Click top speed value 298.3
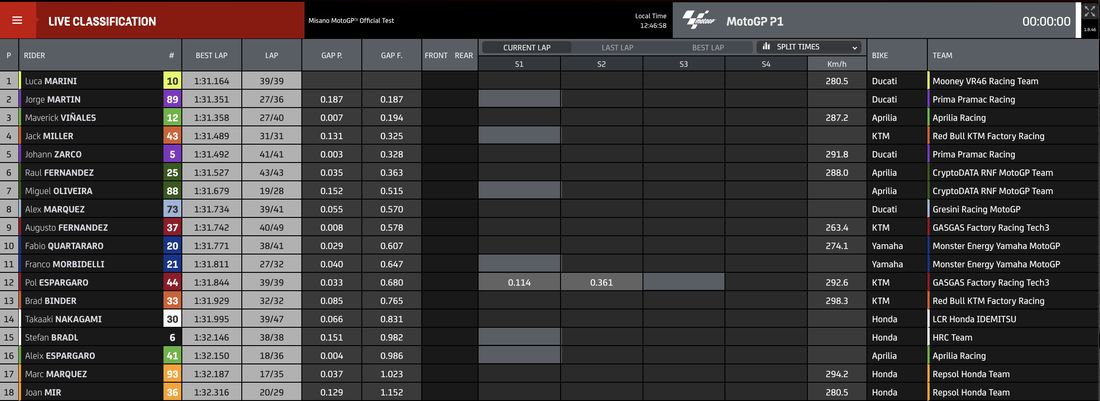Screen dimensions: 1100x401 click(836, 301)
